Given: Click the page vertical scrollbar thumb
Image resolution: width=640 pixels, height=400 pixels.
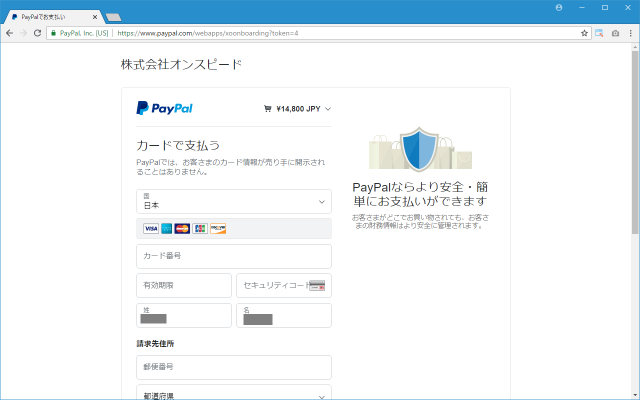Looking at the screenshot, I should [635, 142].
